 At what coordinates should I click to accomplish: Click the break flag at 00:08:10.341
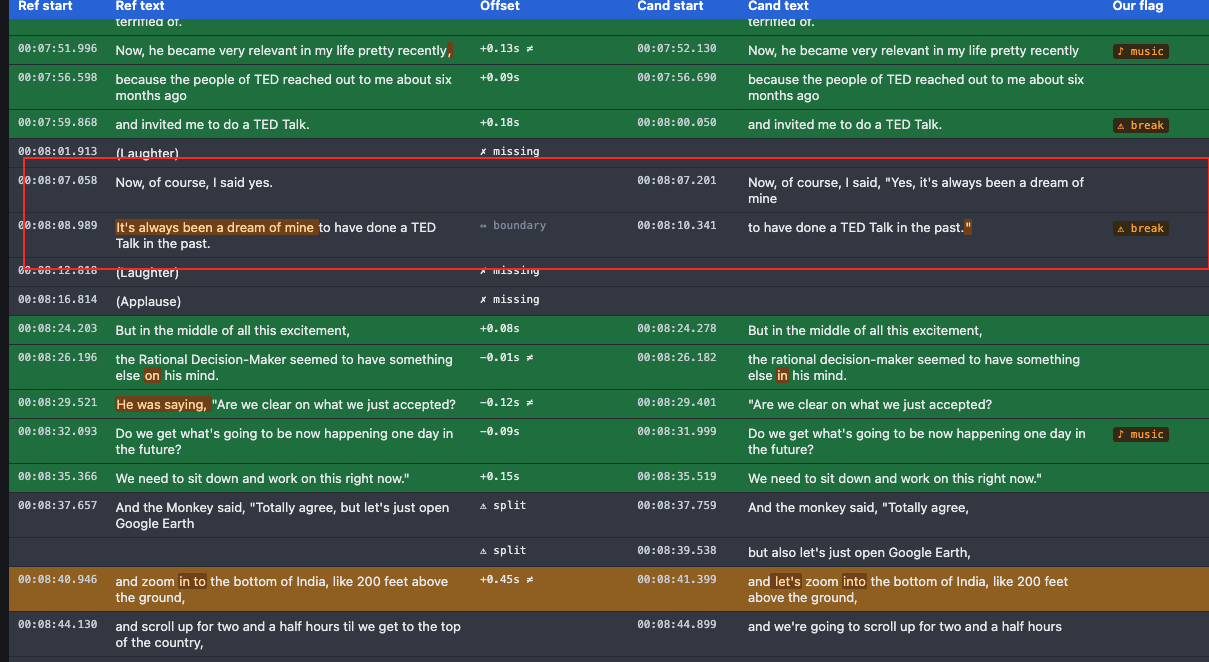pos(1141,228)
